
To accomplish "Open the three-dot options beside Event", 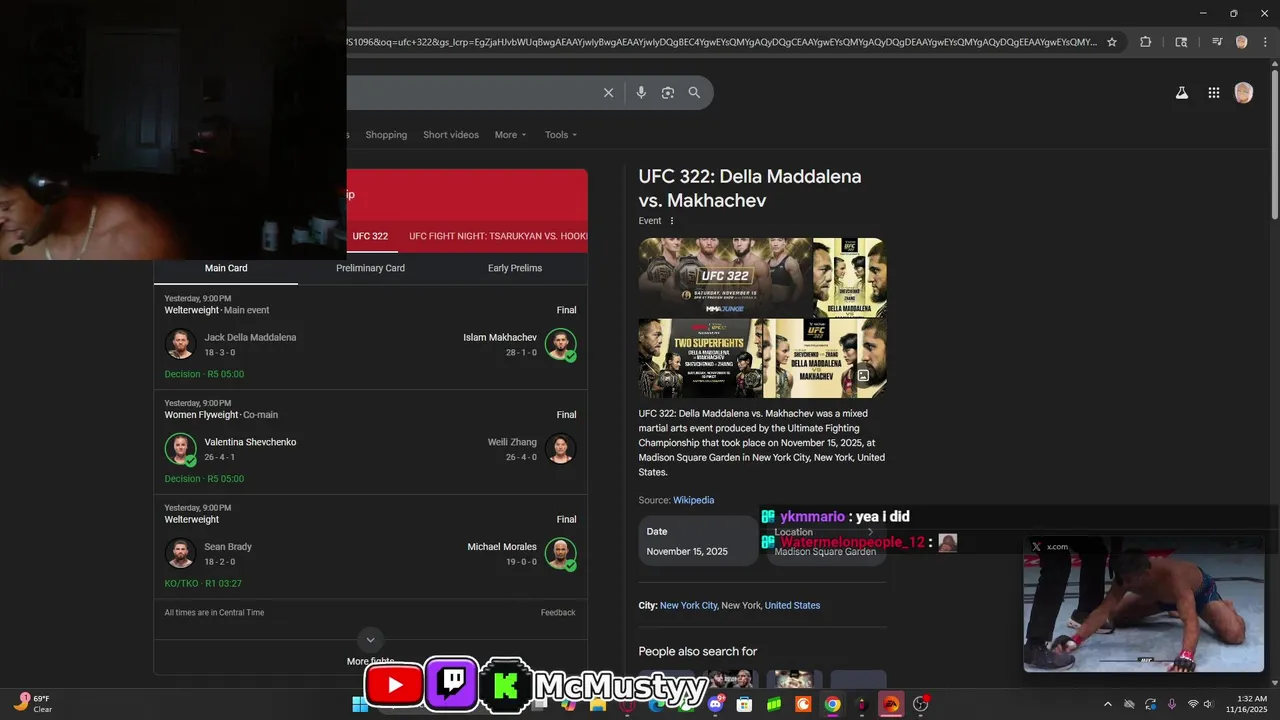I will (x=672, y=221).
